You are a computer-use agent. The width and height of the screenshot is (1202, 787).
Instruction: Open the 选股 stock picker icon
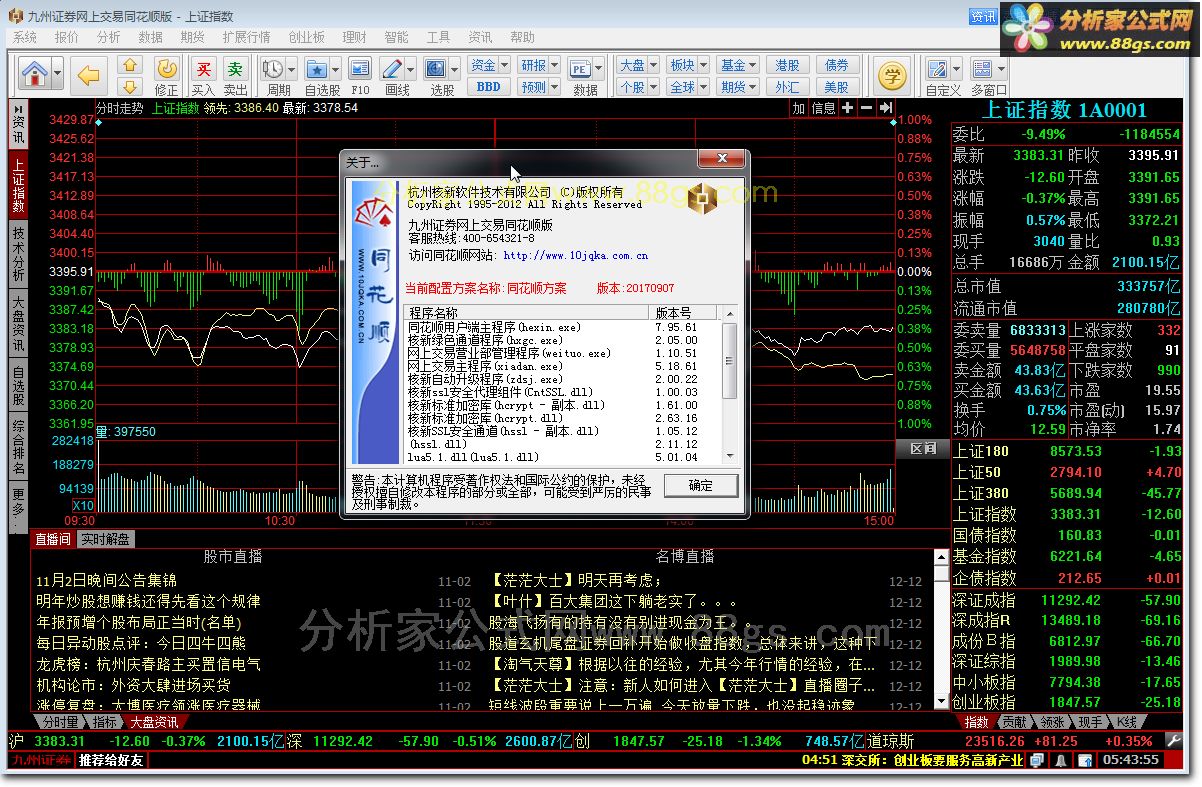[435, 68]
